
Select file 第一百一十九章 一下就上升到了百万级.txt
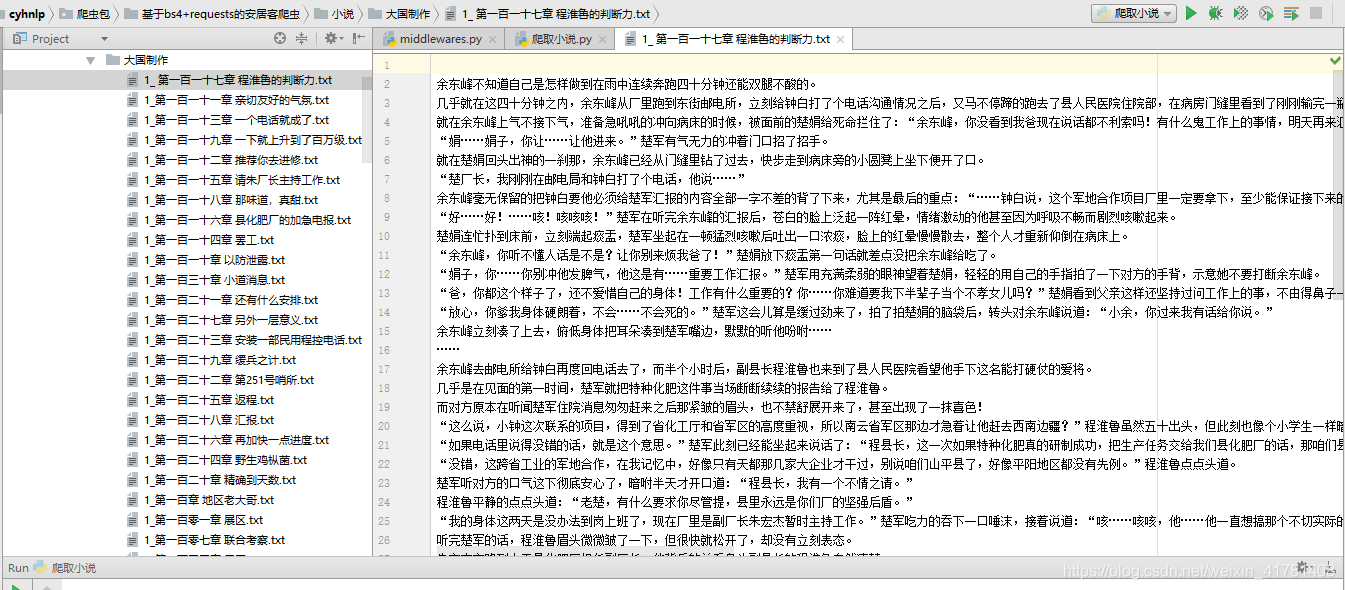pos(245,140)
